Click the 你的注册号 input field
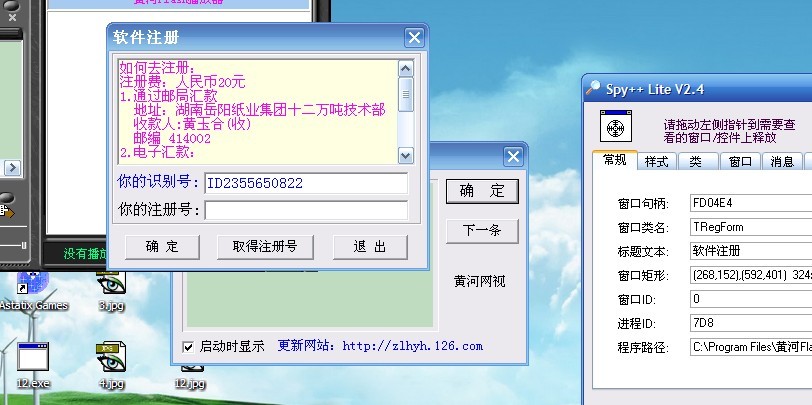The image size is (812, 405). coord(306,210)
